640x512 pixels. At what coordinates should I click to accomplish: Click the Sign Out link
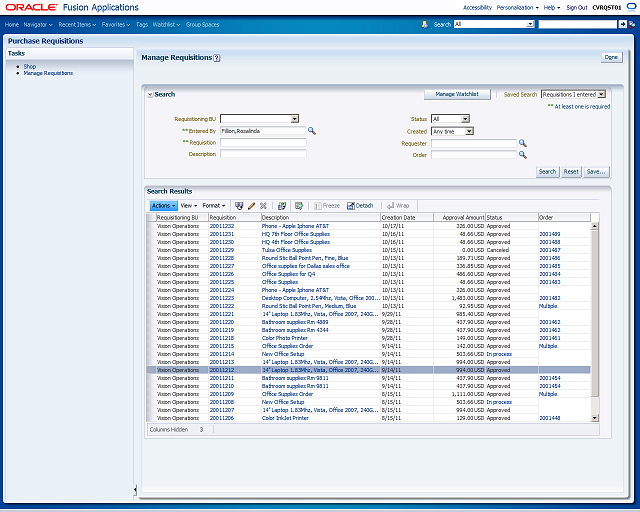[577, 7]
